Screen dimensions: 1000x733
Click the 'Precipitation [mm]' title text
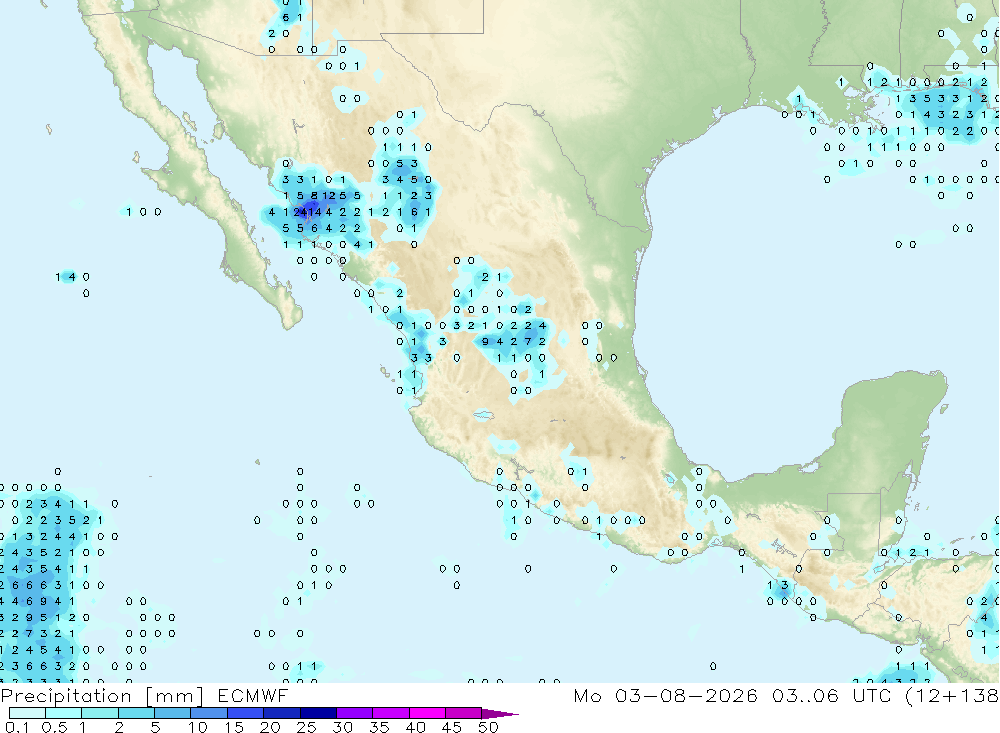(102, 696)
